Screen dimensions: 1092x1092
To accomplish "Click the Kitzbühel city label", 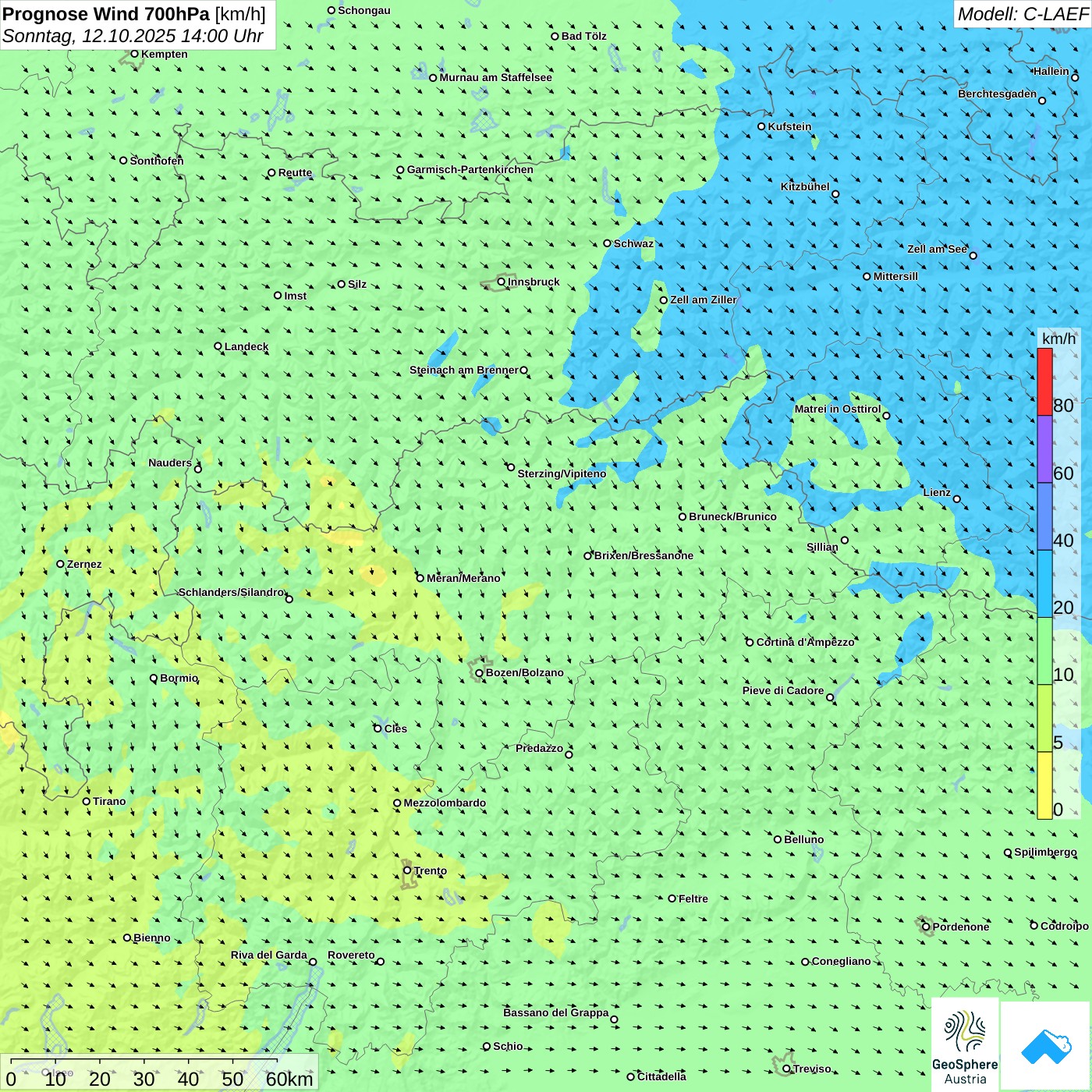I will (805, 186).
